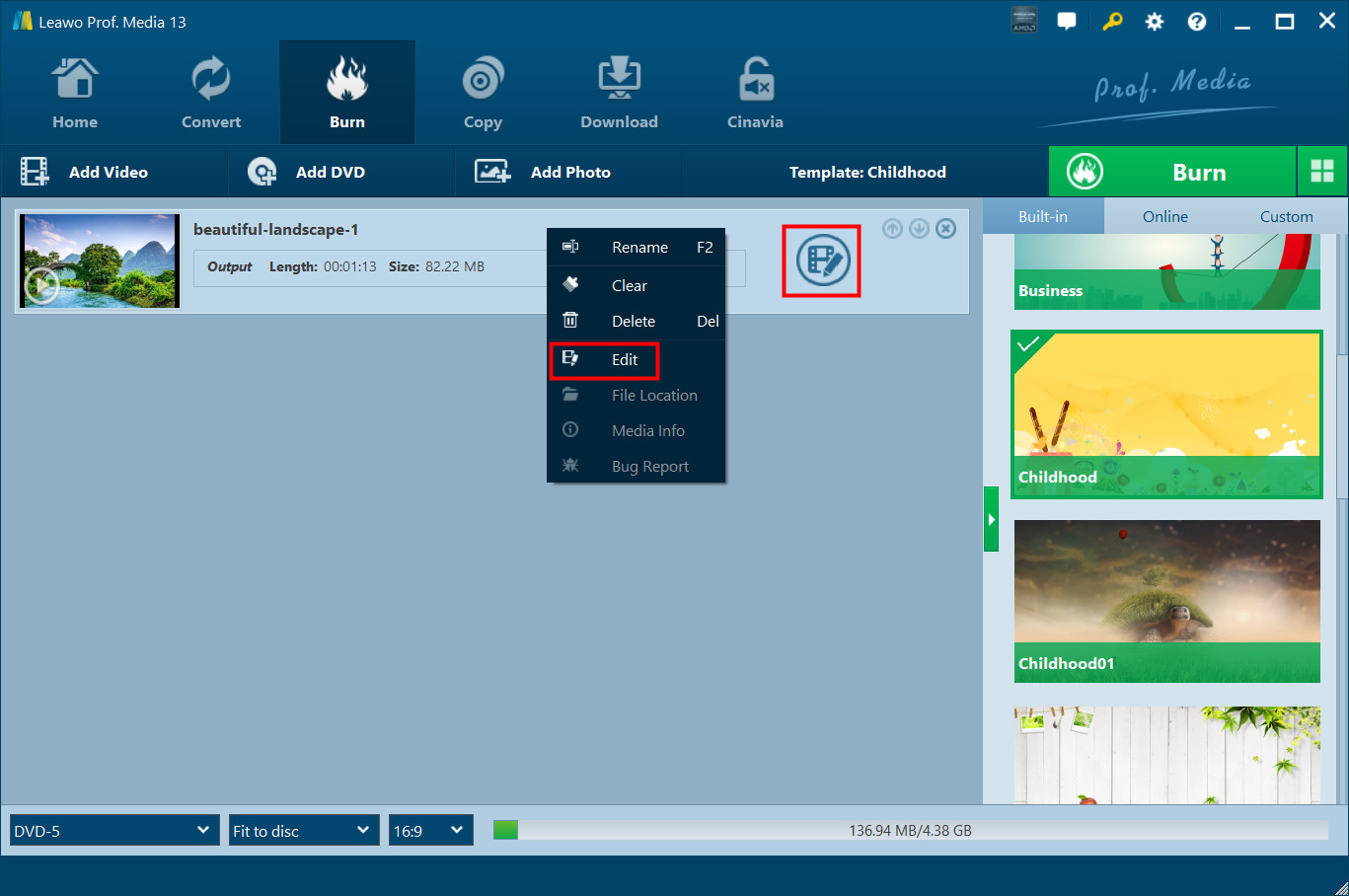
Task: Open the video edit icon for beautiful-landscape-1
Action: pyautogui.click(x=822, y=261)
